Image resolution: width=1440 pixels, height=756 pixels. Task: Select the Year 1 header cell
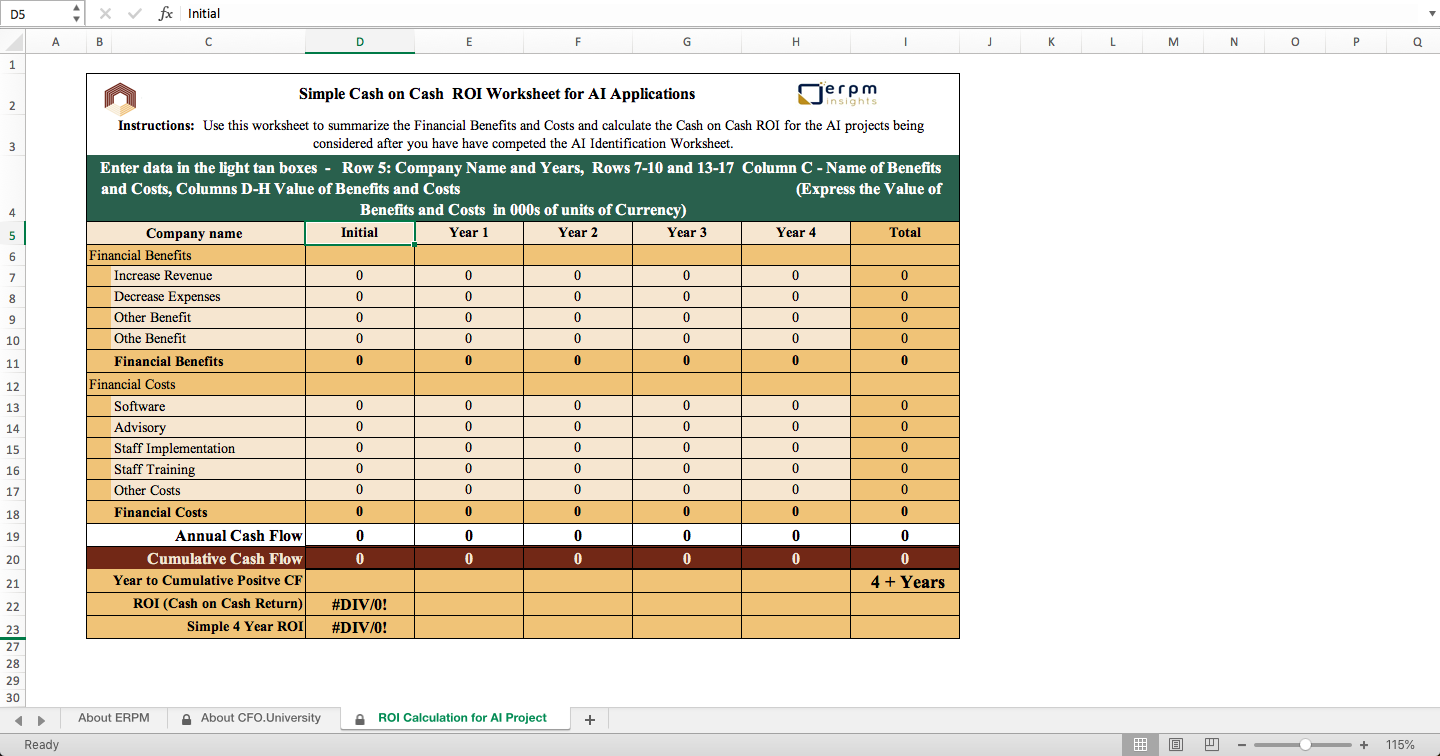click(469, 232)
